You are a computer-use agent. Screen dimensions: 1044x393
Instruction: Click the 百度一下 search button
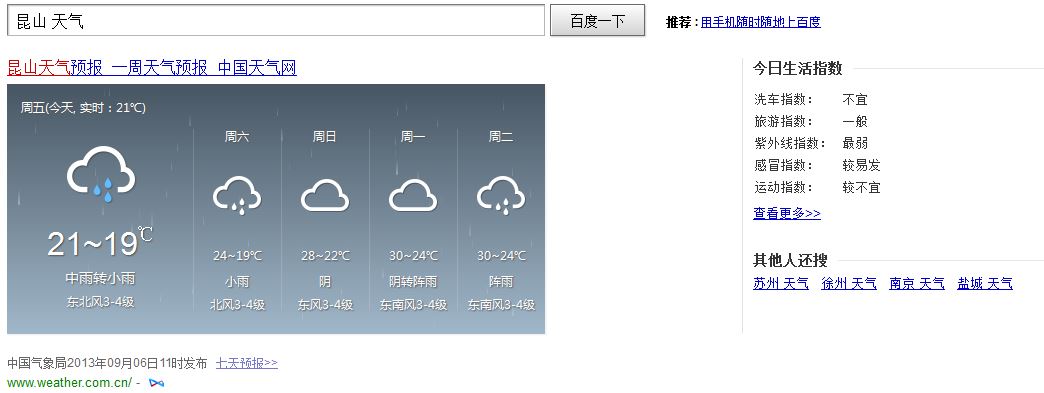click(x=597, y=21)
